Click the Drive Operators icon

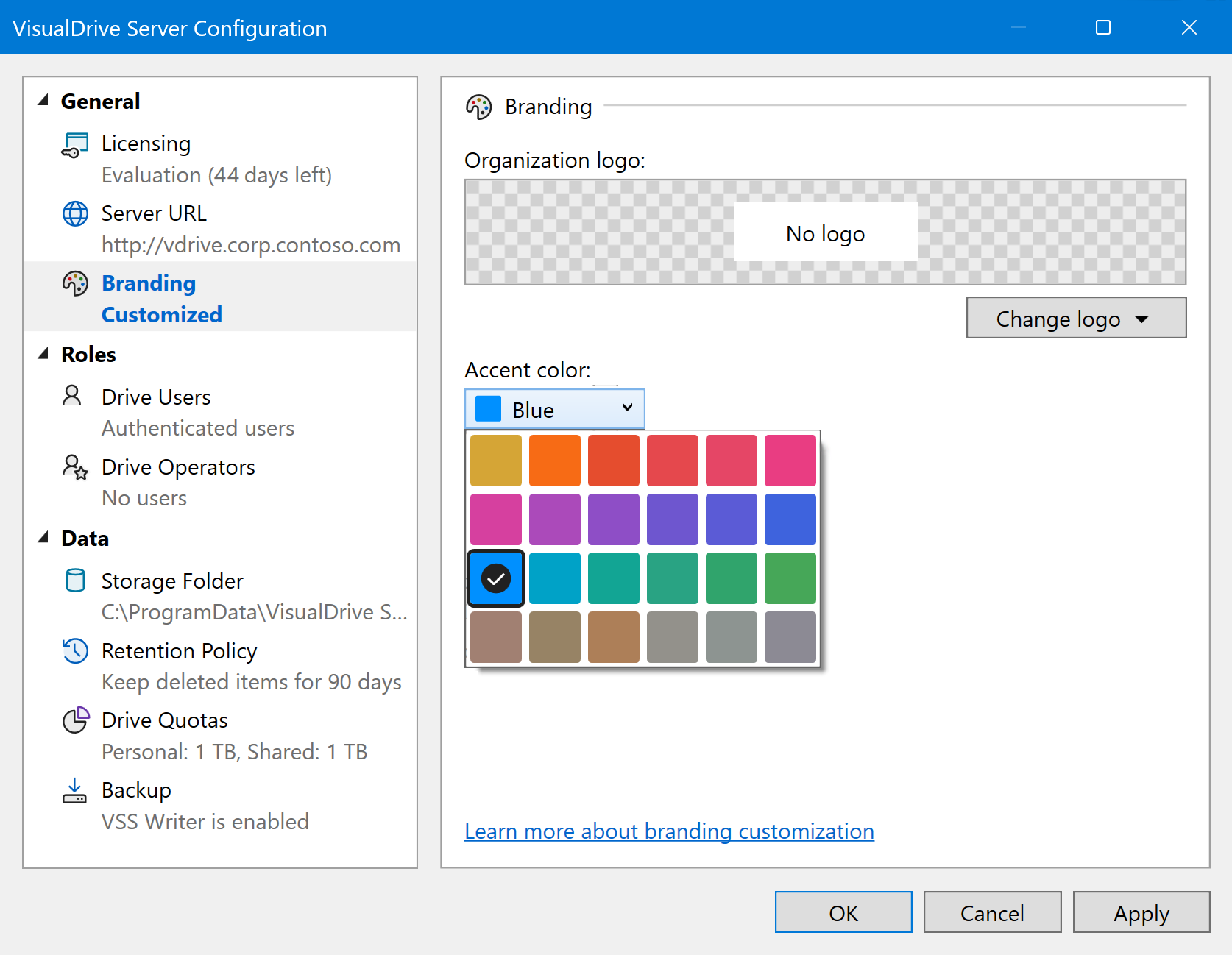point(75,467)
